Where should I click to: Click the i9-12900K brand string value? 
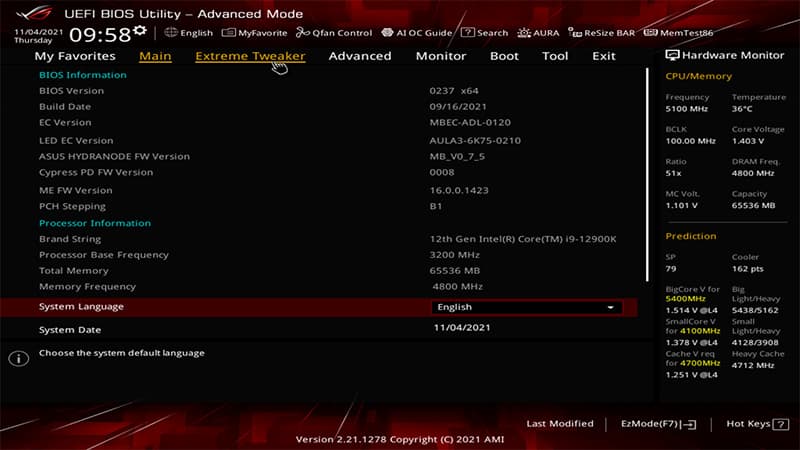[522, 239]
